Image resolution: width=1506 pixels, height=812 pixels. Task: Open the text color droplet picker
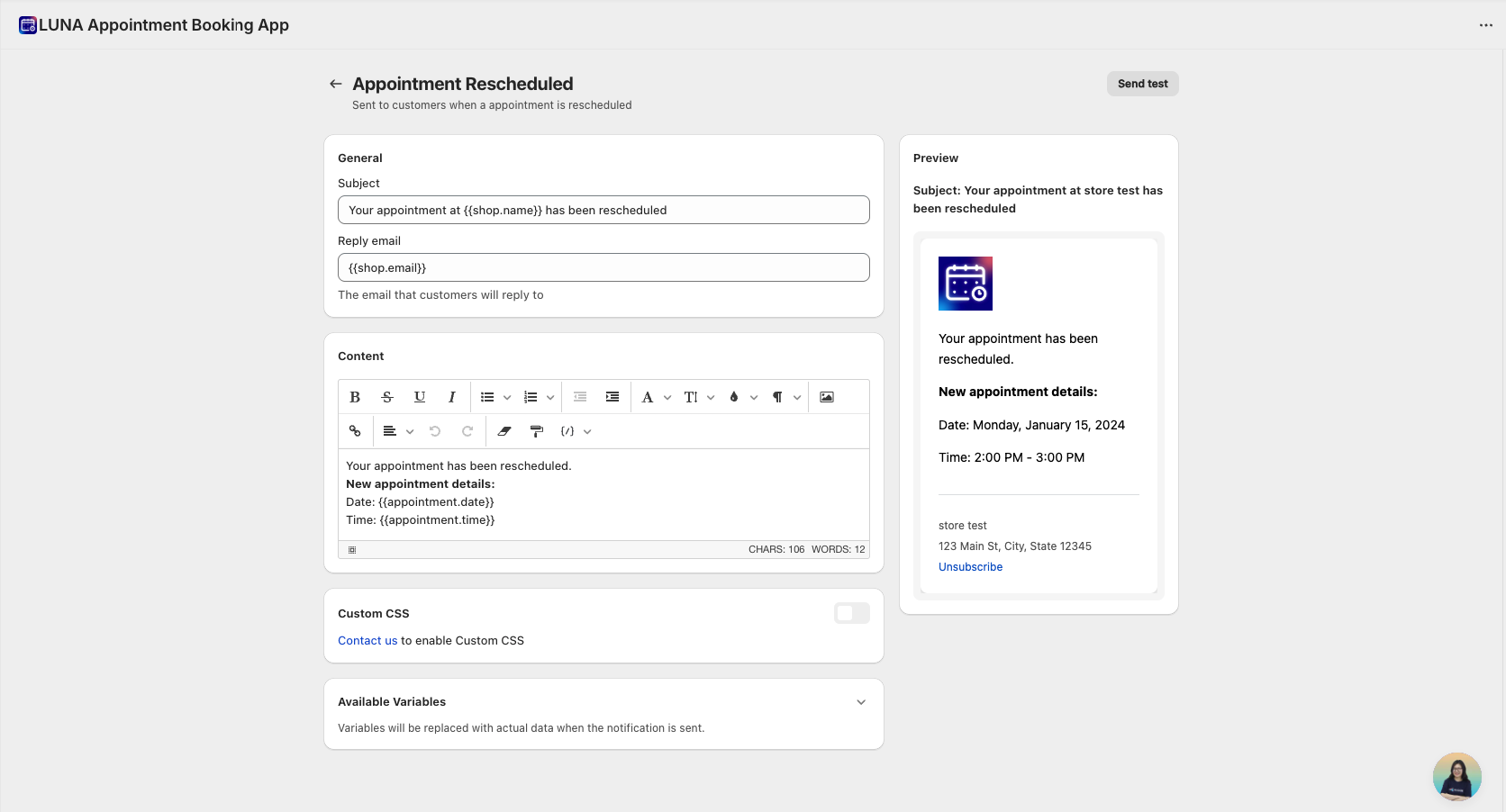(741, 397)
